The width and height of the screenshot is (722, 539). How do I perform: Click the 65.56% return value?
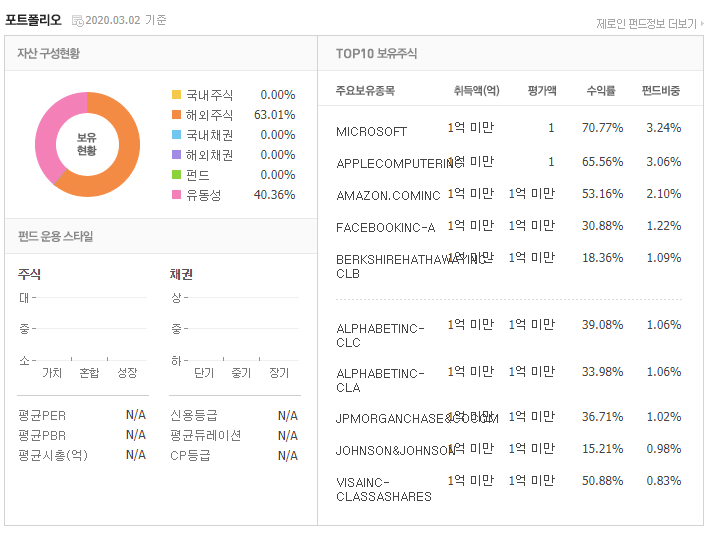tap(602, 162)
